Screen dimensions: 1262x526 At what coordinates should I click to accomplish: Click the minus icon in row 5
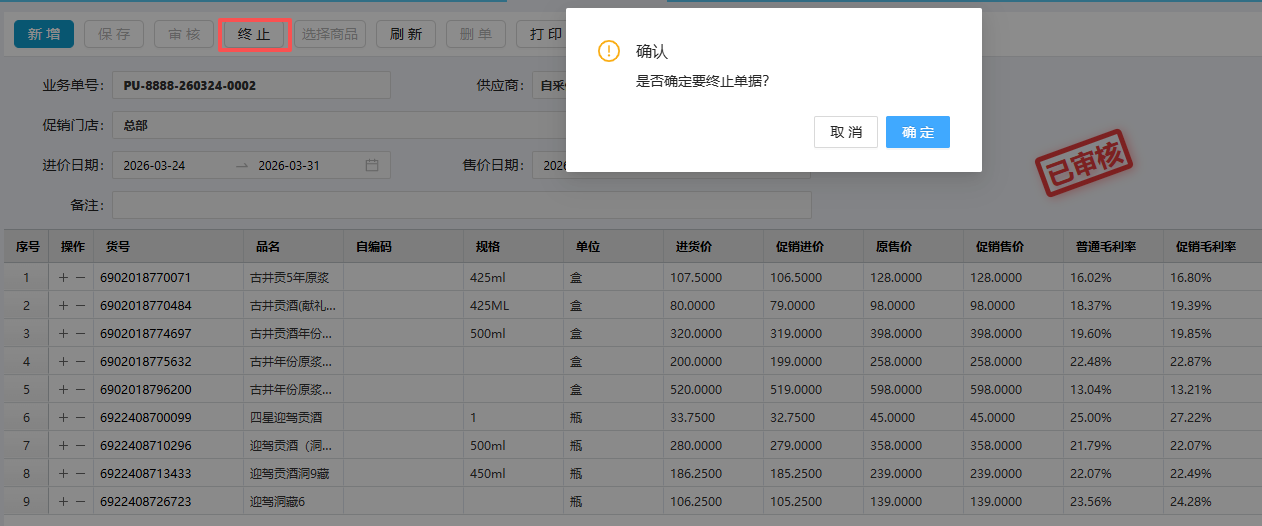click(x=80, y=389)
